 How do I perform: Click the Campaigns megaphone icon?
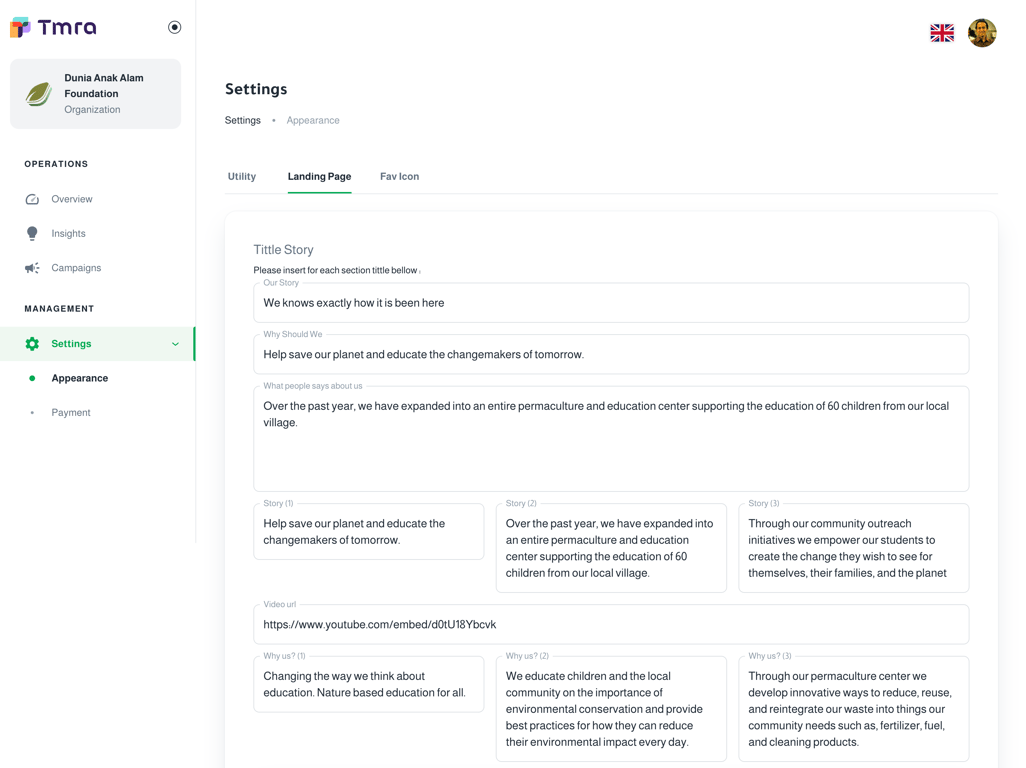(32, 268)
